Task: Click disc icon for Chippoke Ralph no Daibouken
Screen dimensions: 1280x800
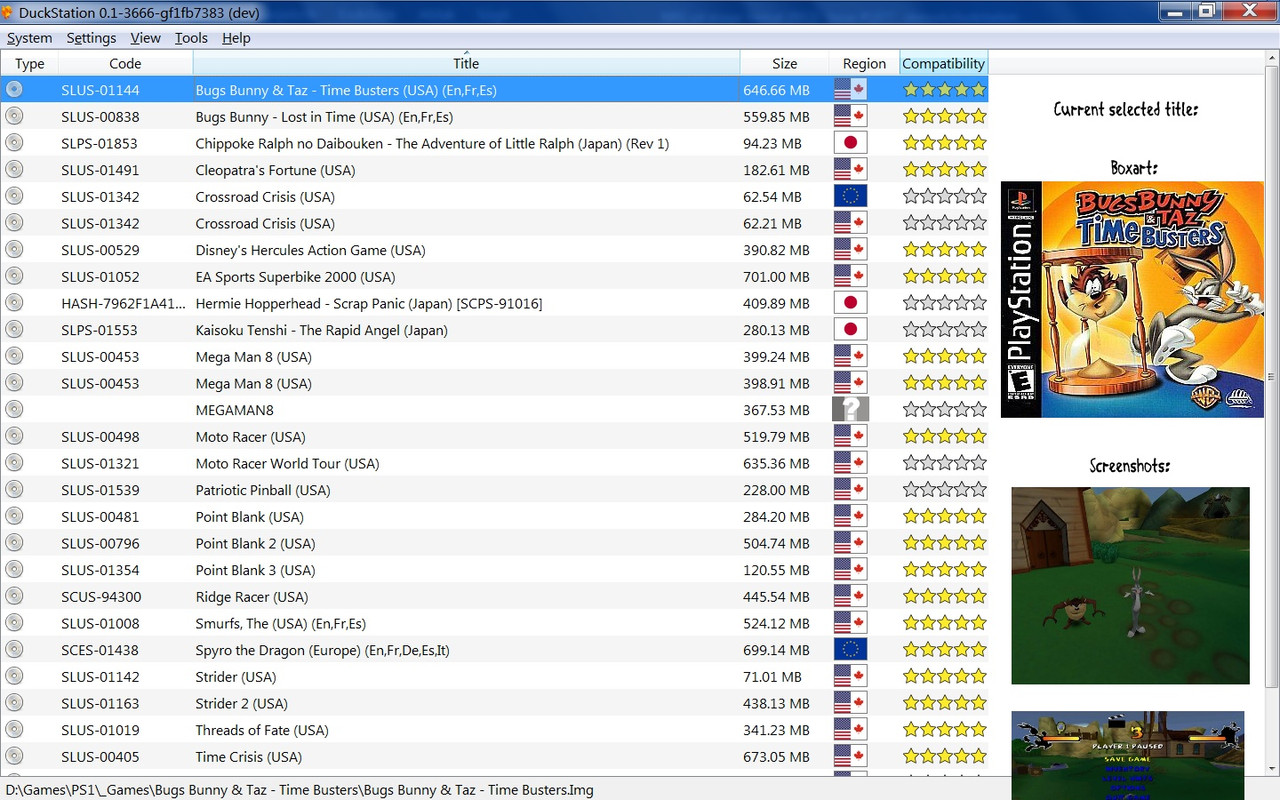Action: click(x=14, y=143)
